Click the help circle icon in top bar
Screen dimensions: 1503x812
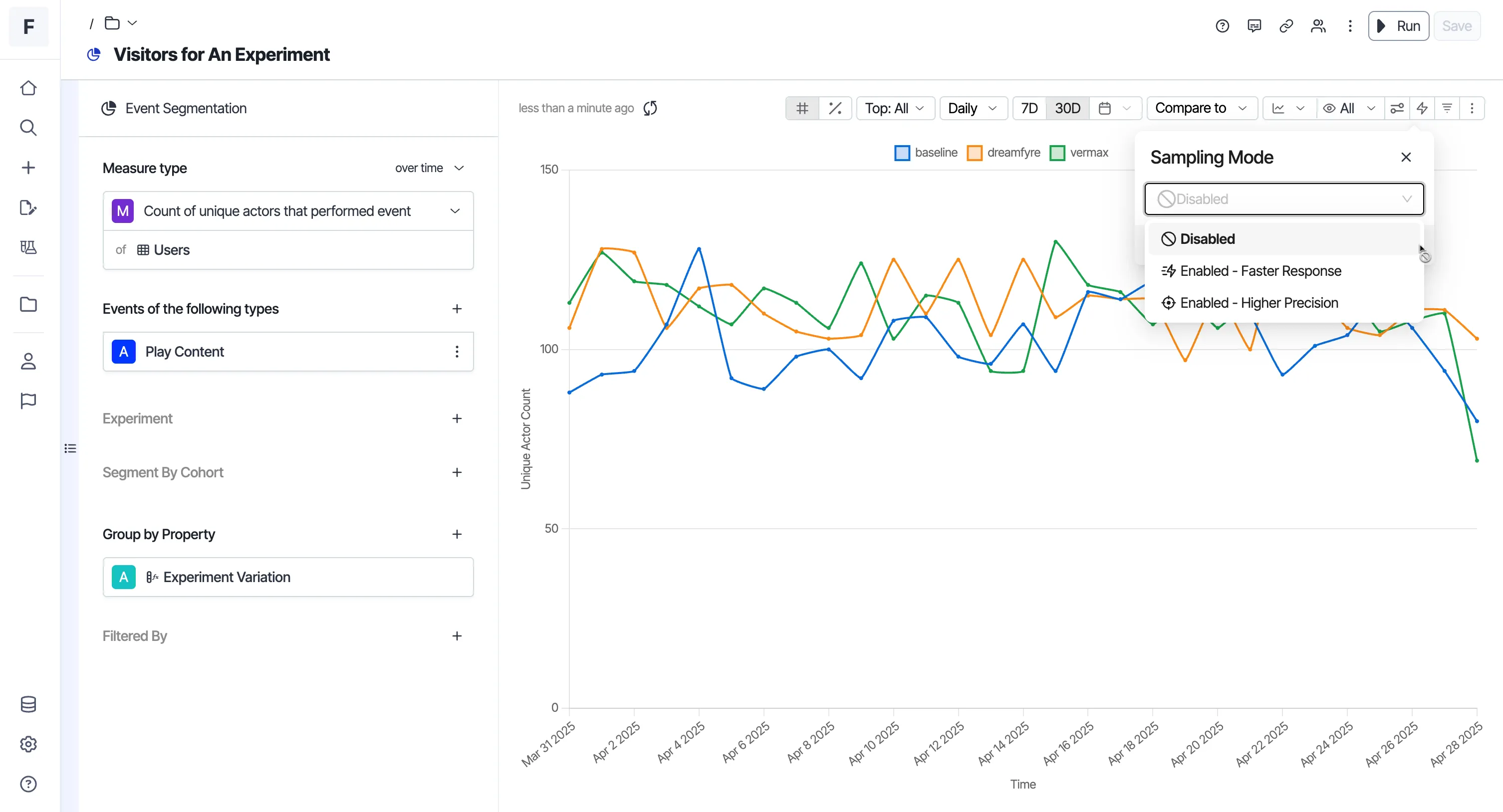coord(1223,26)
